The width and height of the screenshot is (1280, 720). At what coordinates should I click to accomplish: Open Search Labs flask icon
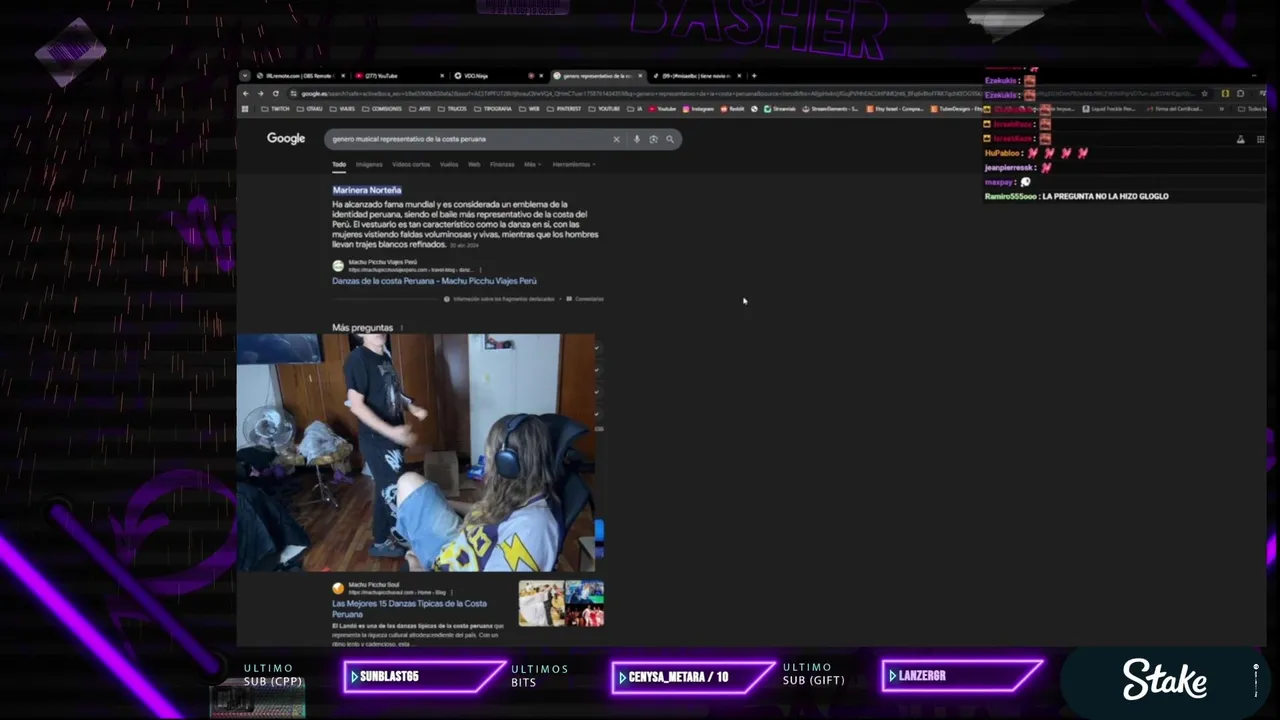(x=1241, y=139)
